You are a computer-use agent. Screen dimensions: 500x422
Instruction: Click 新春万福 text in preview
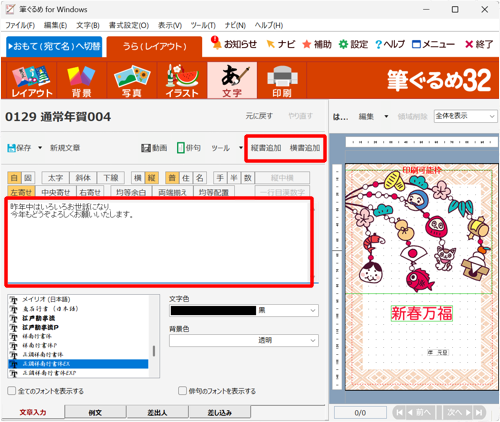pos(422,313)
